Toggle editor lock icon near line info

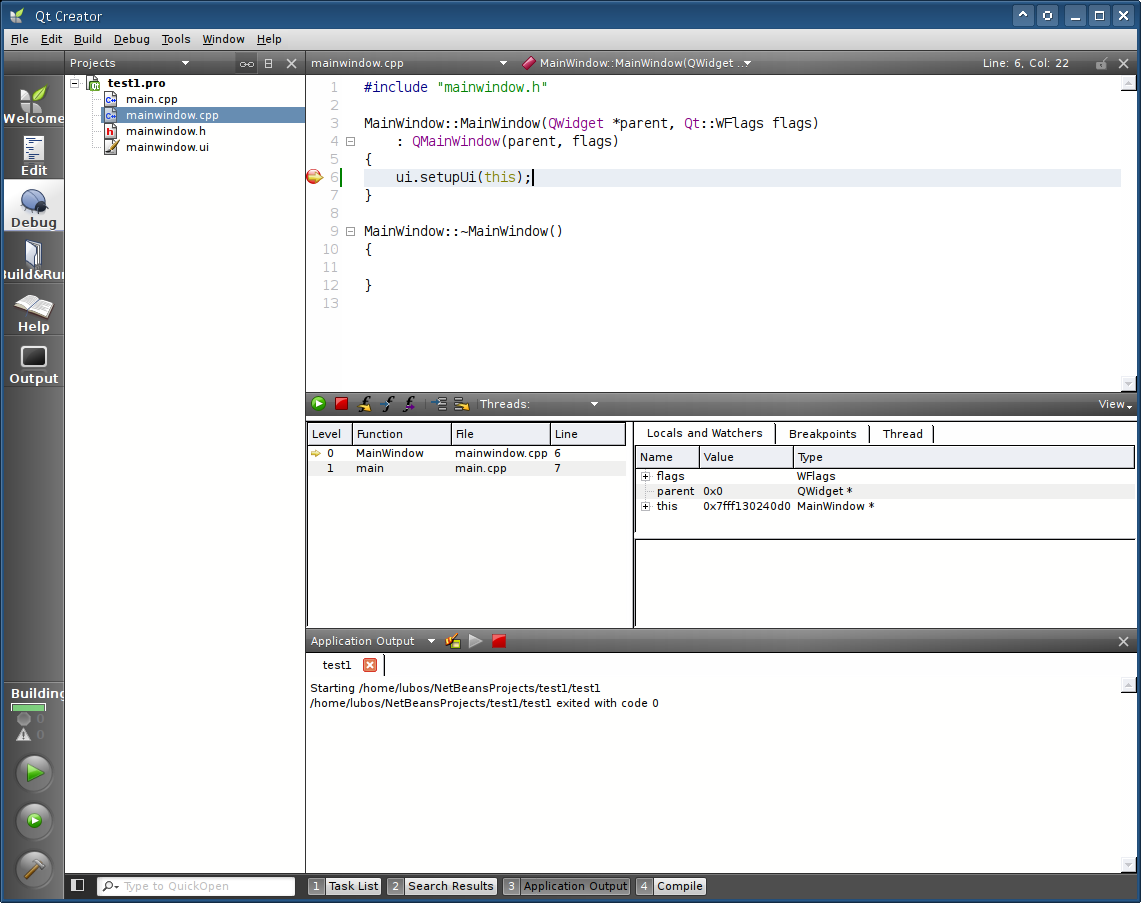pos(1102,63)
